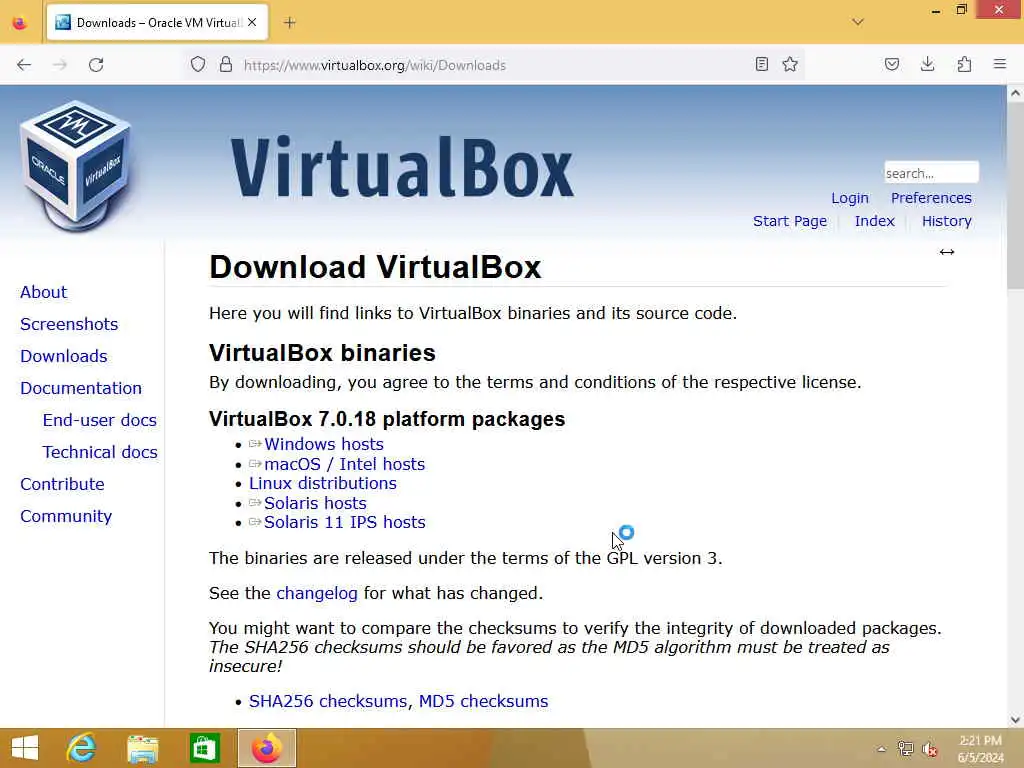
Task: Click the padlock site security icon
Action: pyautogui.click(x=226, y=64)
